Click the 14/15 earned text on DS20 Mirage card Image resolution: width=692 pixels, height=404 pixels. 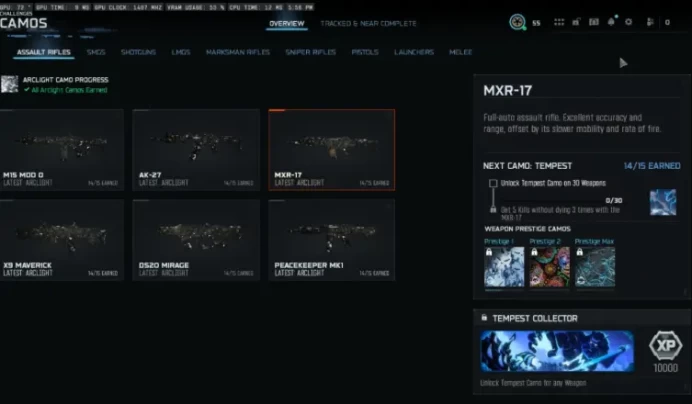pyautogui.click(x=238, y=273)
